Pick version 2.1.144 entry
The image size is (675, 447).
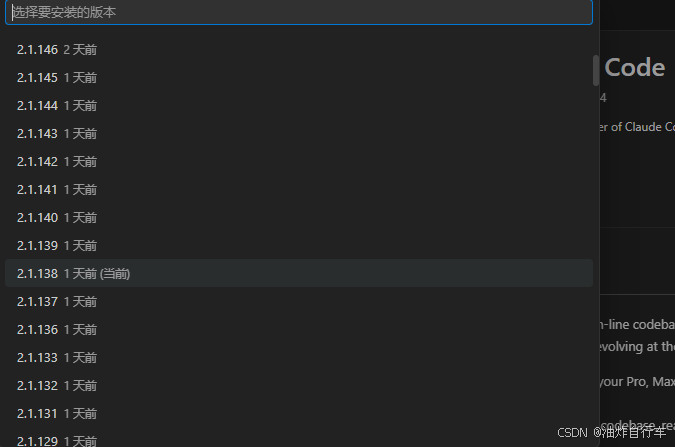click(299, 106)
